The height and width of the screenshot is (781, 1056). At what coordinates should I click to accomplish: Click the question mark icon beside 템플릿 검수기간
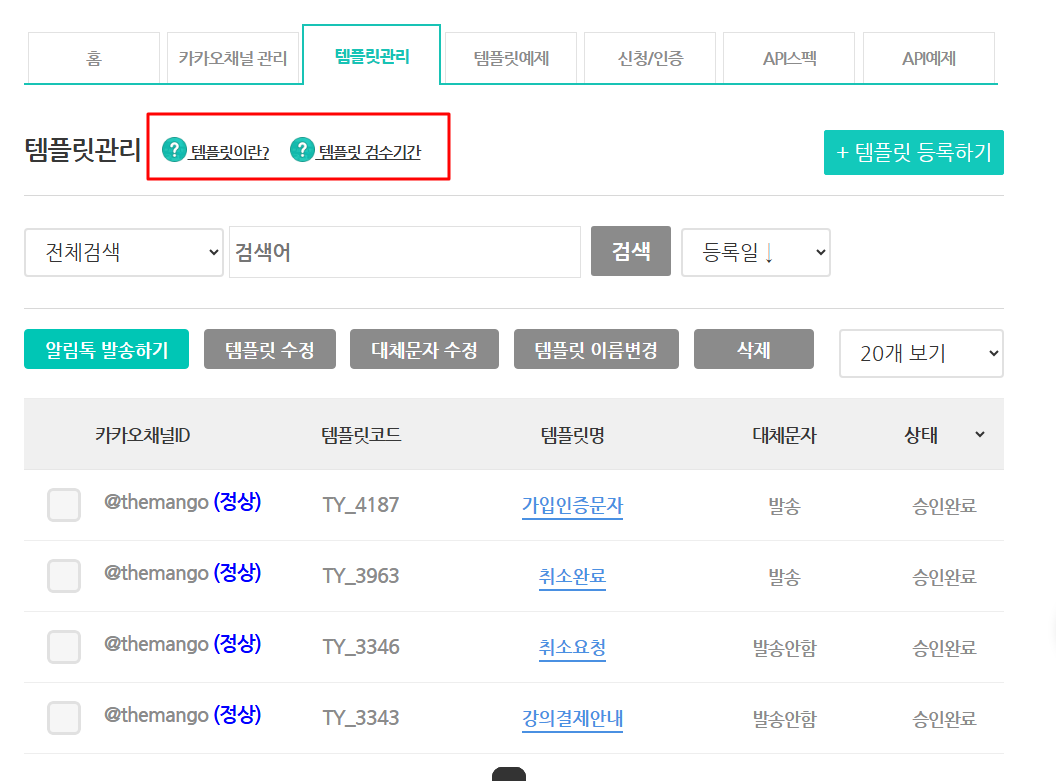point(302,151)
